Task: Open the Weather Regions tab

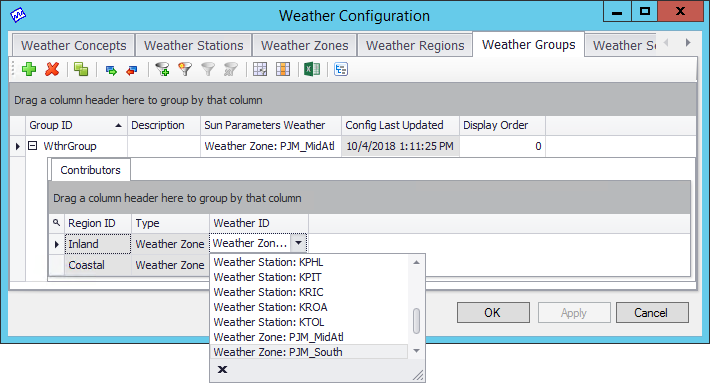Action: 415,46
